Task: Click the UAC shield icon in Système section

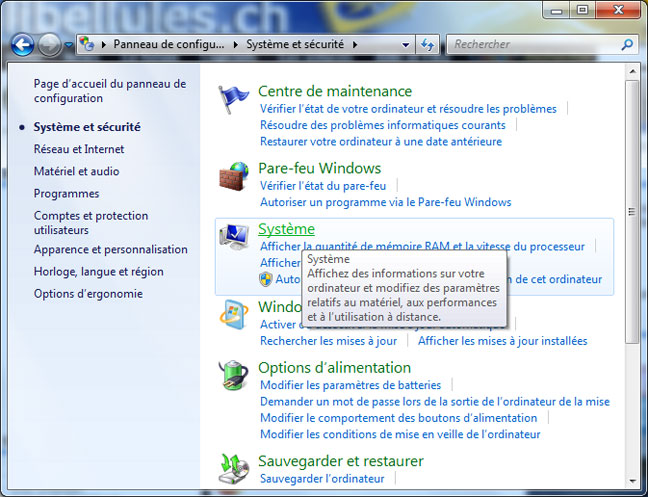Action: 266,279
